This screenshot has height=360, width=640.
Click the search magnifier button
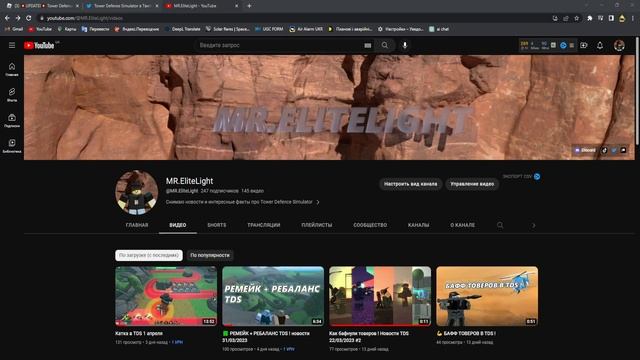point(385,45)
